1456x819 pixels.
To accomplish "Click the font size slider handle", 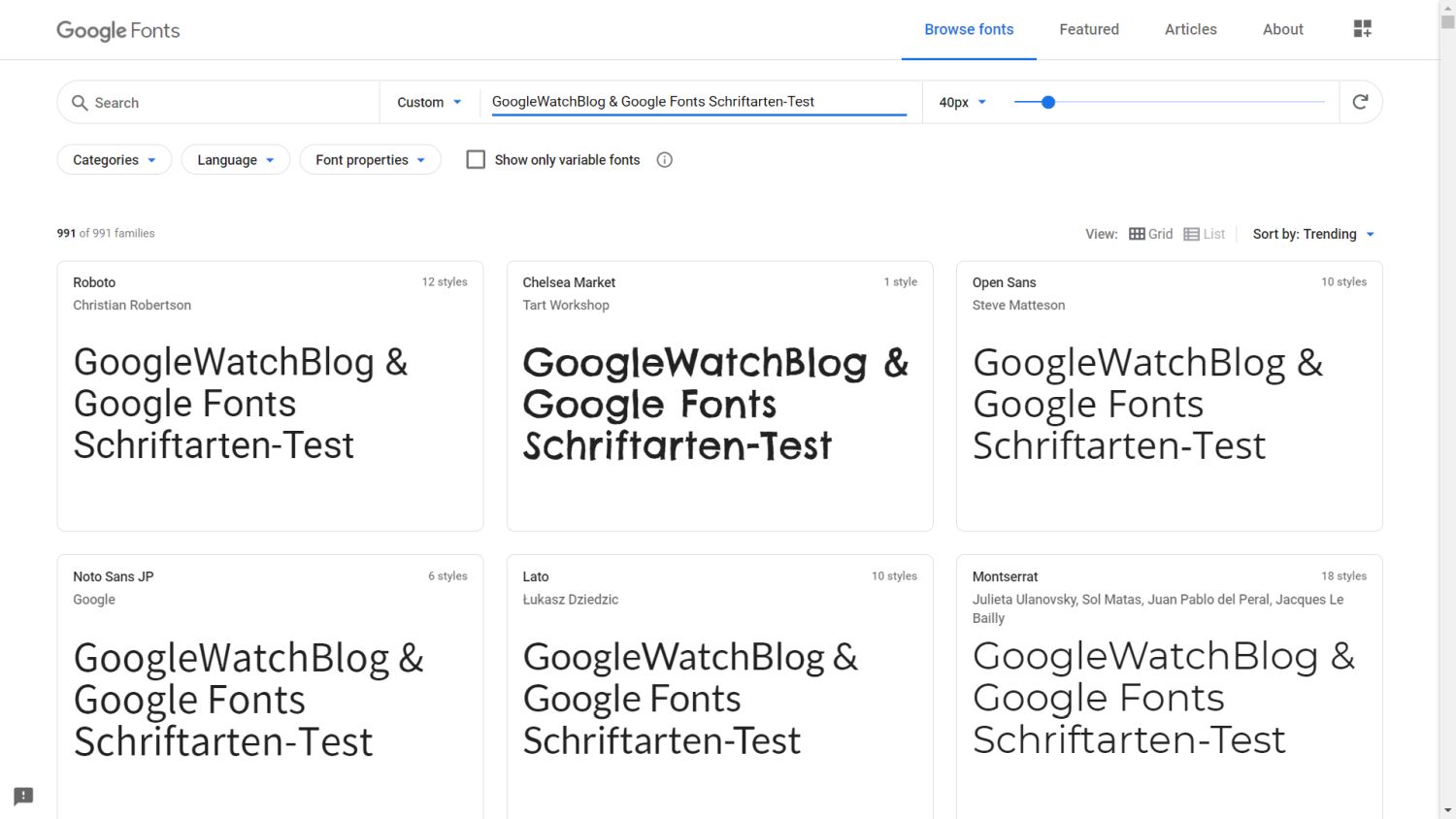I will (x=1048, y=102).
